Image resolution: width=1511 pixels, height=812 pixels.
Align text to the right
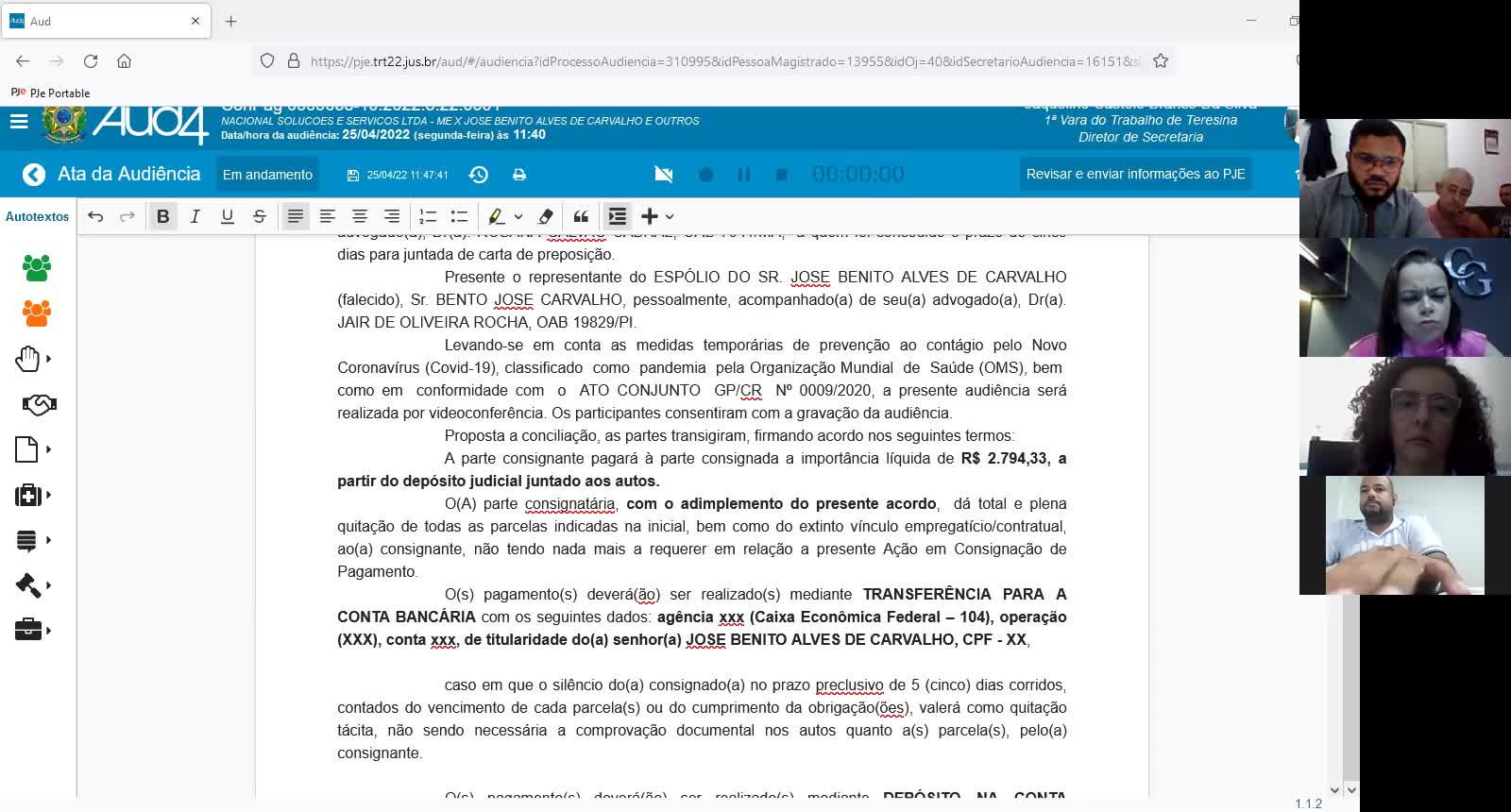coord(392,216)
